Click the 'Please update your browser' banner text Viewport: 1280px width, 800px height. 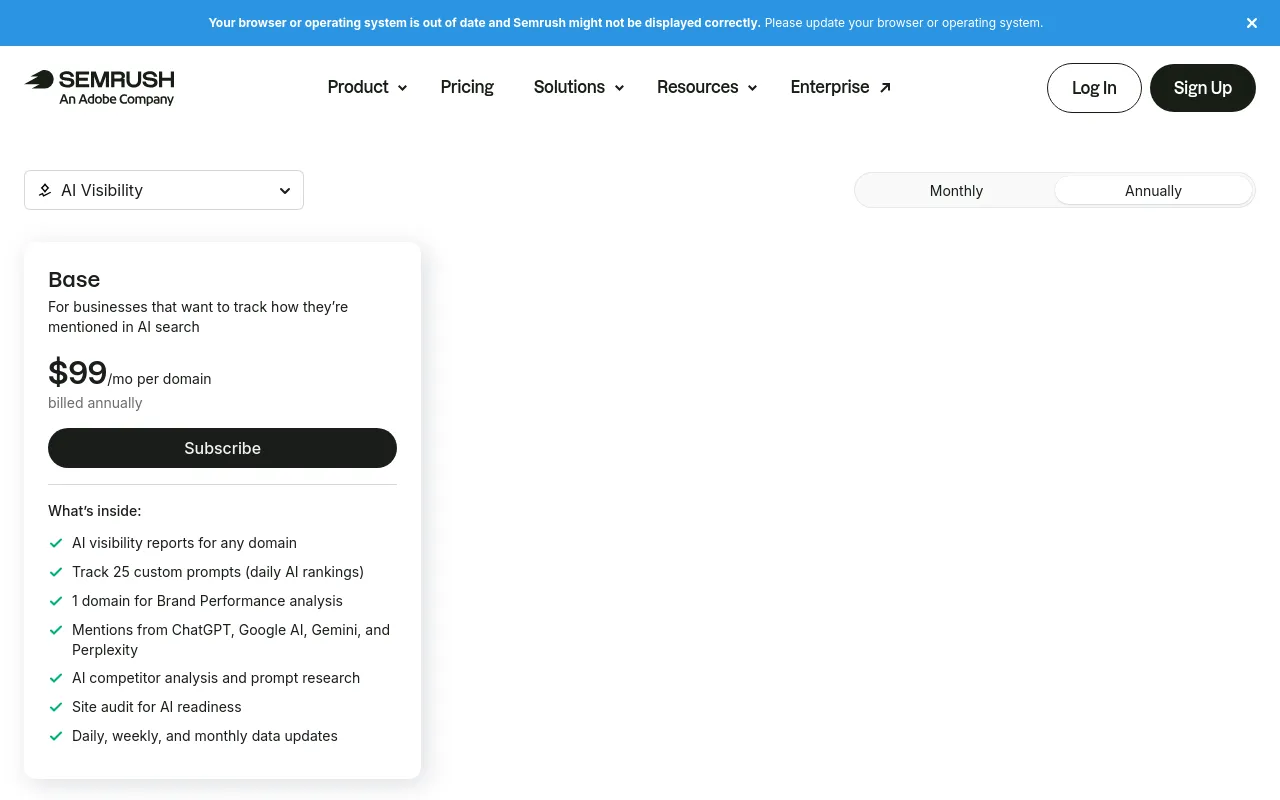click(903, 23)
